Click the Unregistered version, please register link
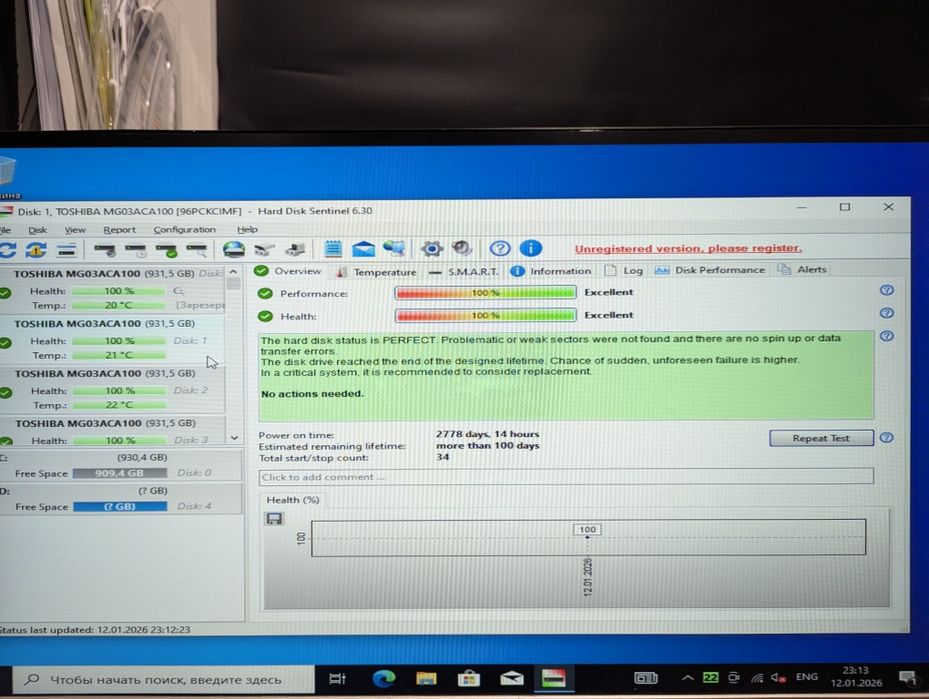 688,248
